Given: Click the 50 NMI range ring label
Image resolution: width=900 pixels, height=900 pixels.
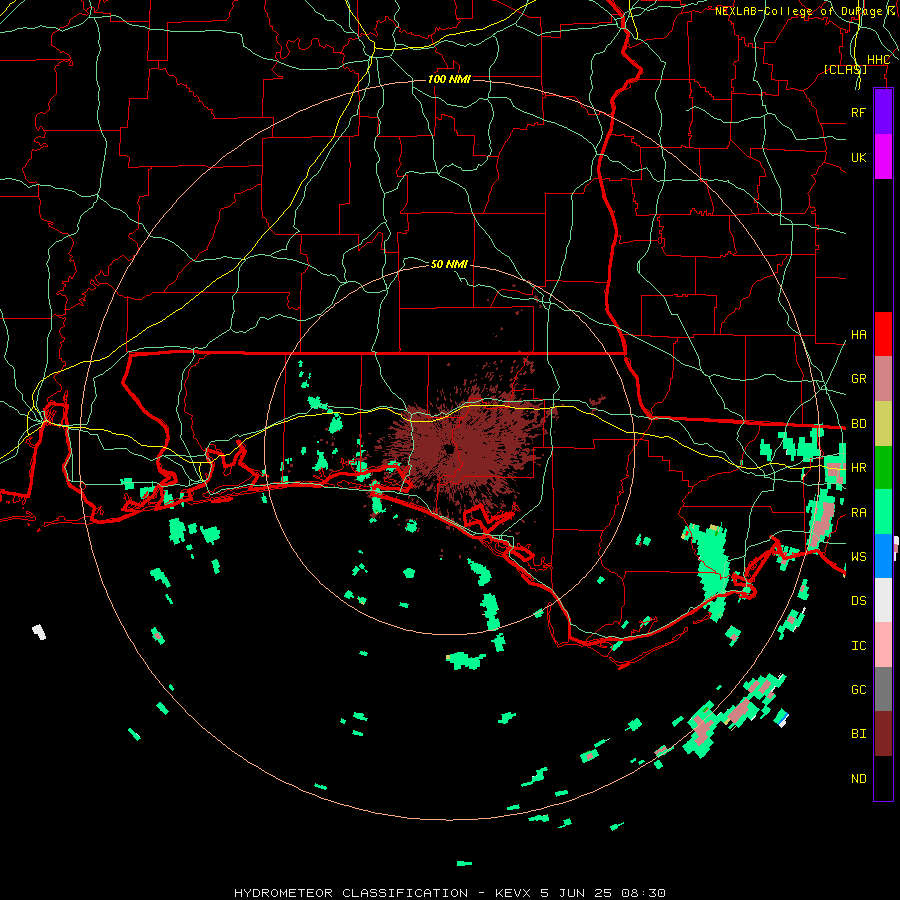Looking at the screenshot, I should pyautogui.click(x=449, y=264).
